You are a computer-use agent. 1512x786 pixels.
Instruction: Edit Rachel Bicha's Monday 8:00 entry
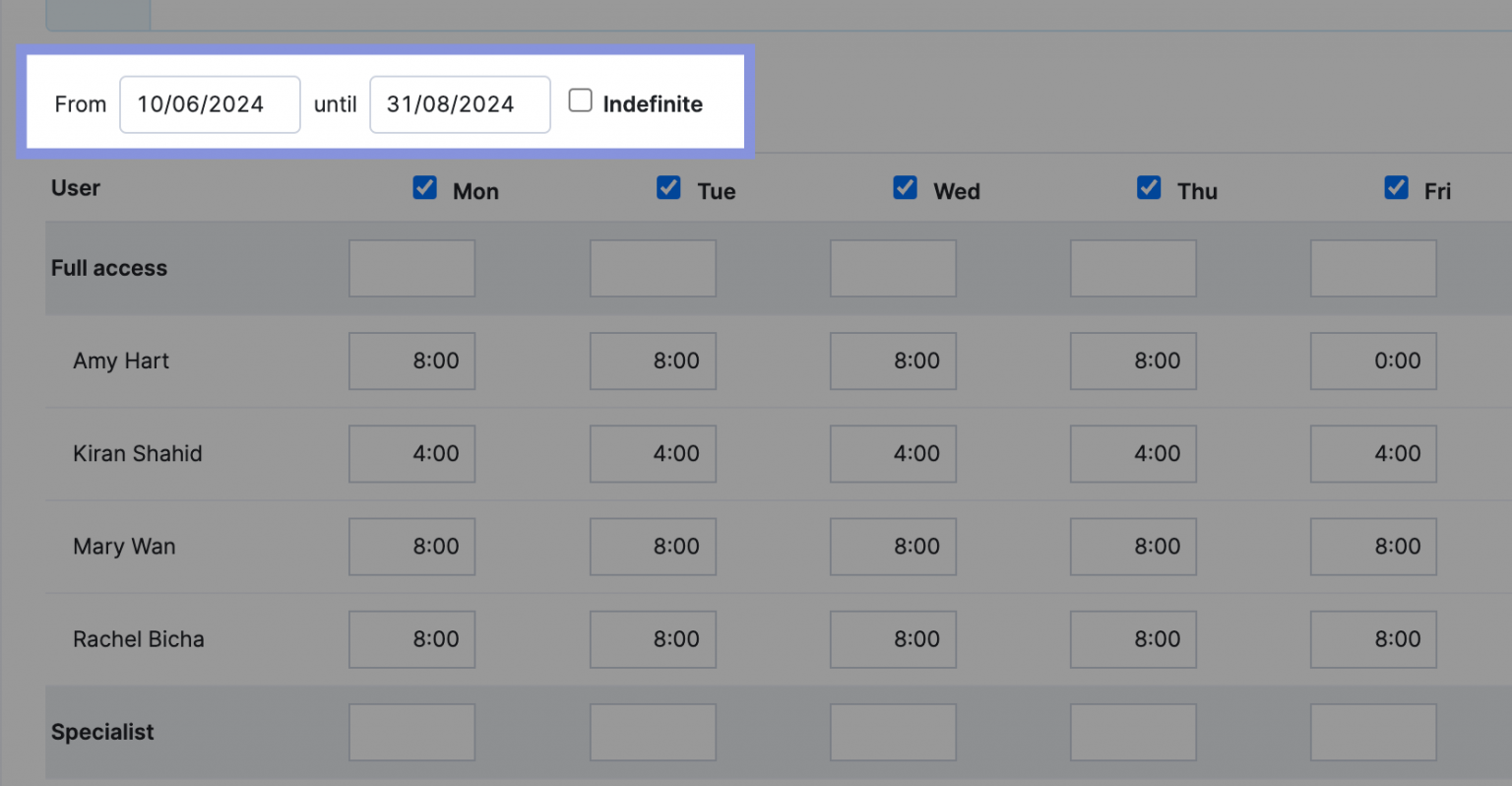[x=411, y=639]
